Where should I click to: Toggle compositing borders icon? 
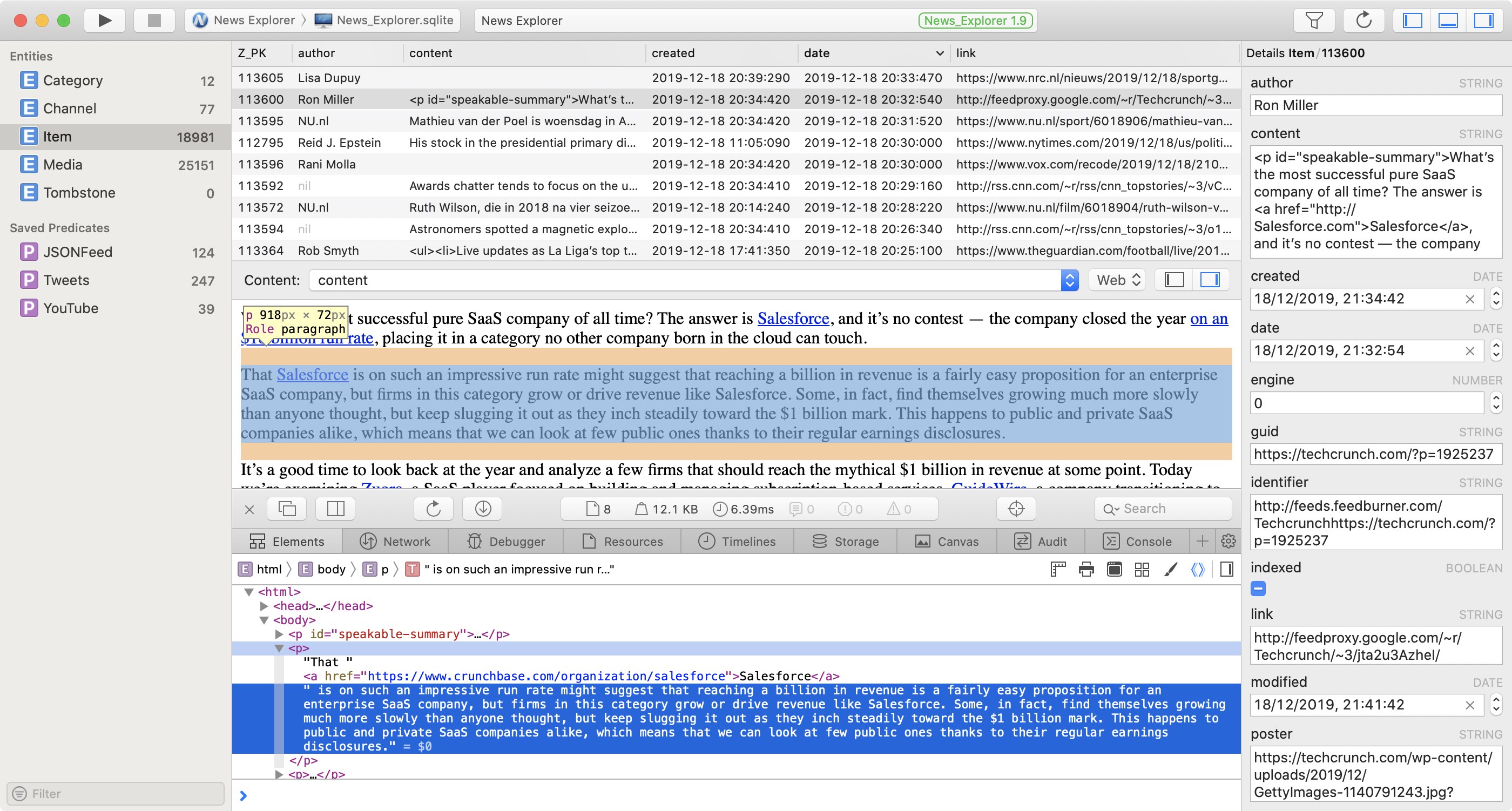coord(1114,569)
